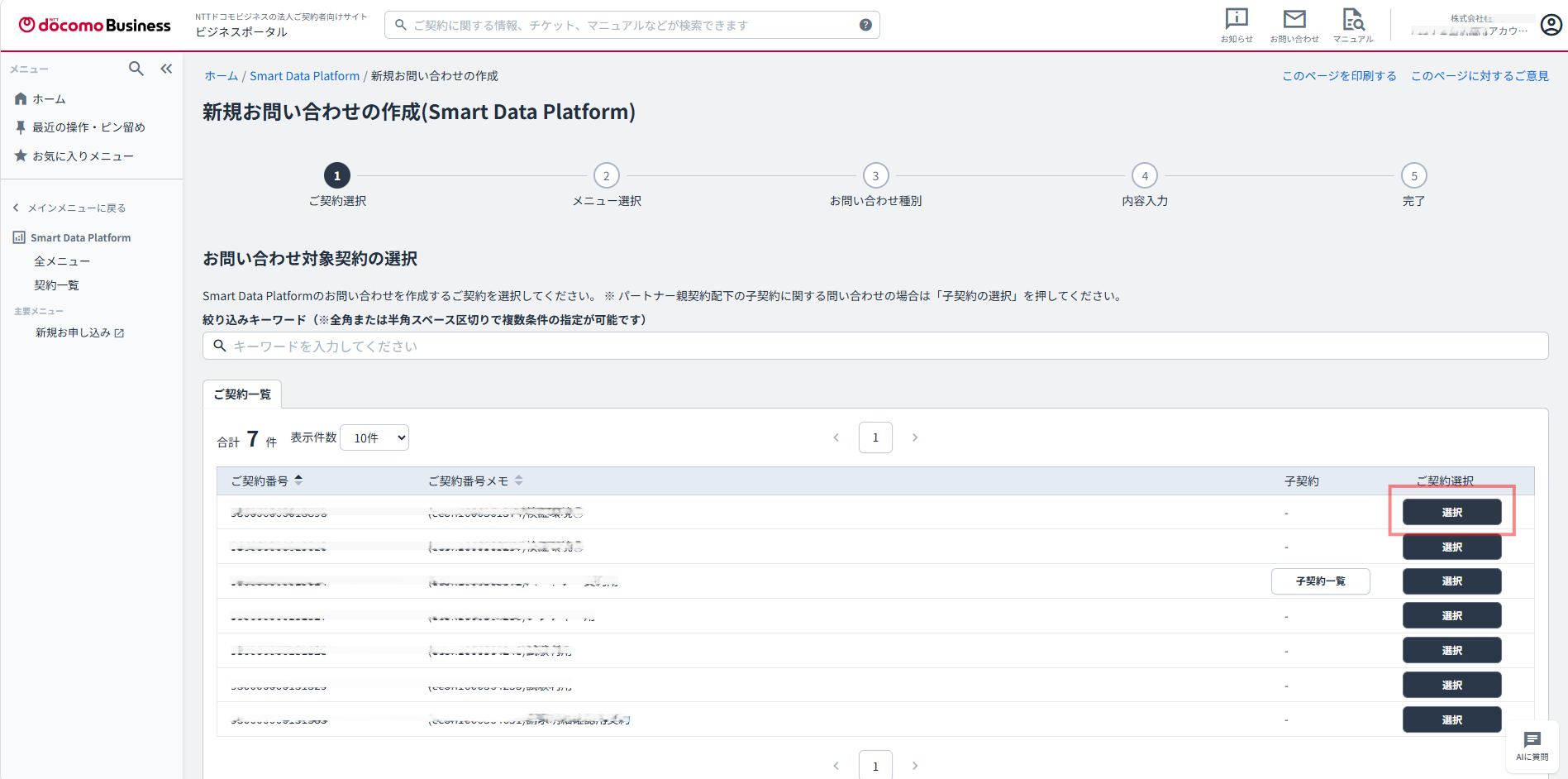The height and width of the screenshot is (779, 1568).
Task: Open the マニュアル manual icon
Action: [x=1353, y=25]
